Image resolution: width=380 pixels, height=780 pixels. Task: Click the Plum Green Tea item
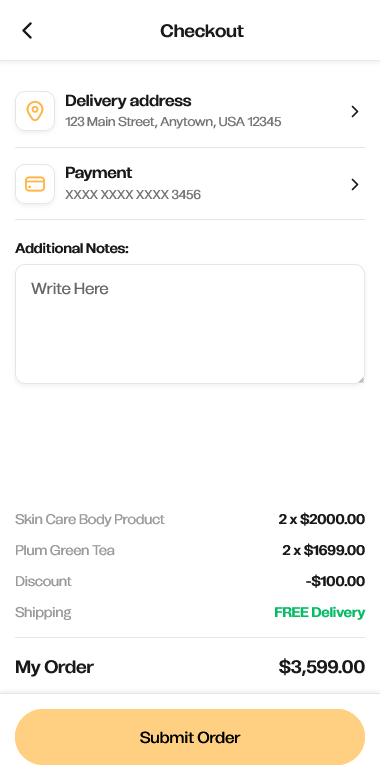coord(65,550)
